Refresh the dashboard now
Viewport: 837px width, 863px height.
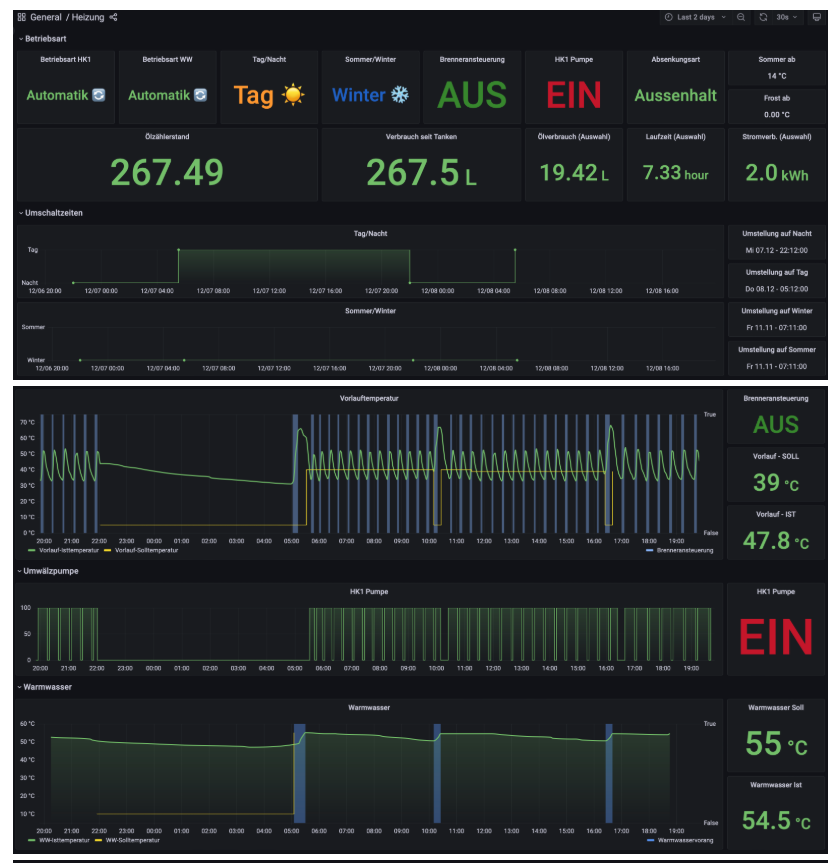[x=763, y=17]
